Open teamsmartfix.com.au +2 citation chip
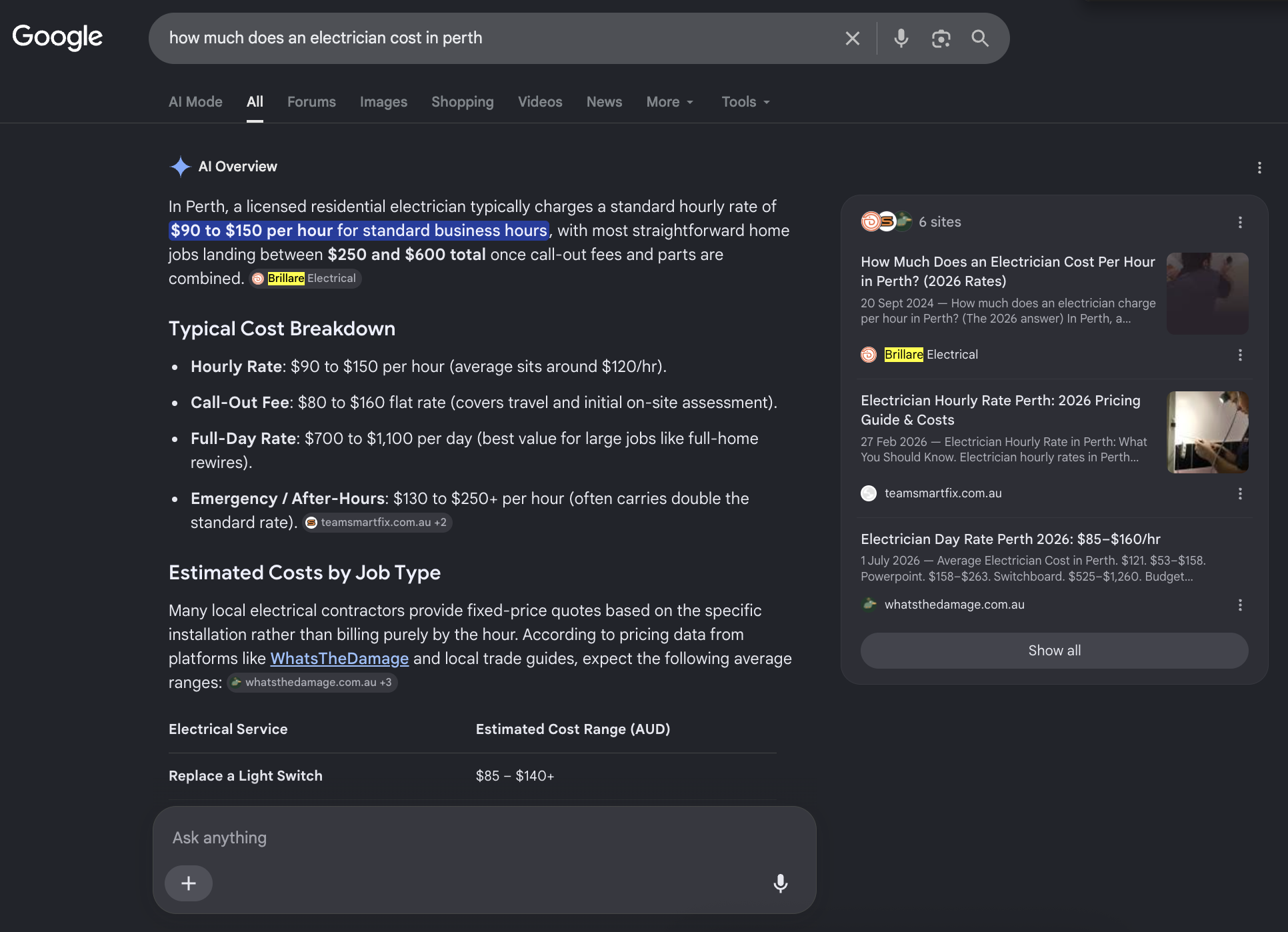1288x932 pixels. (377, 523)
